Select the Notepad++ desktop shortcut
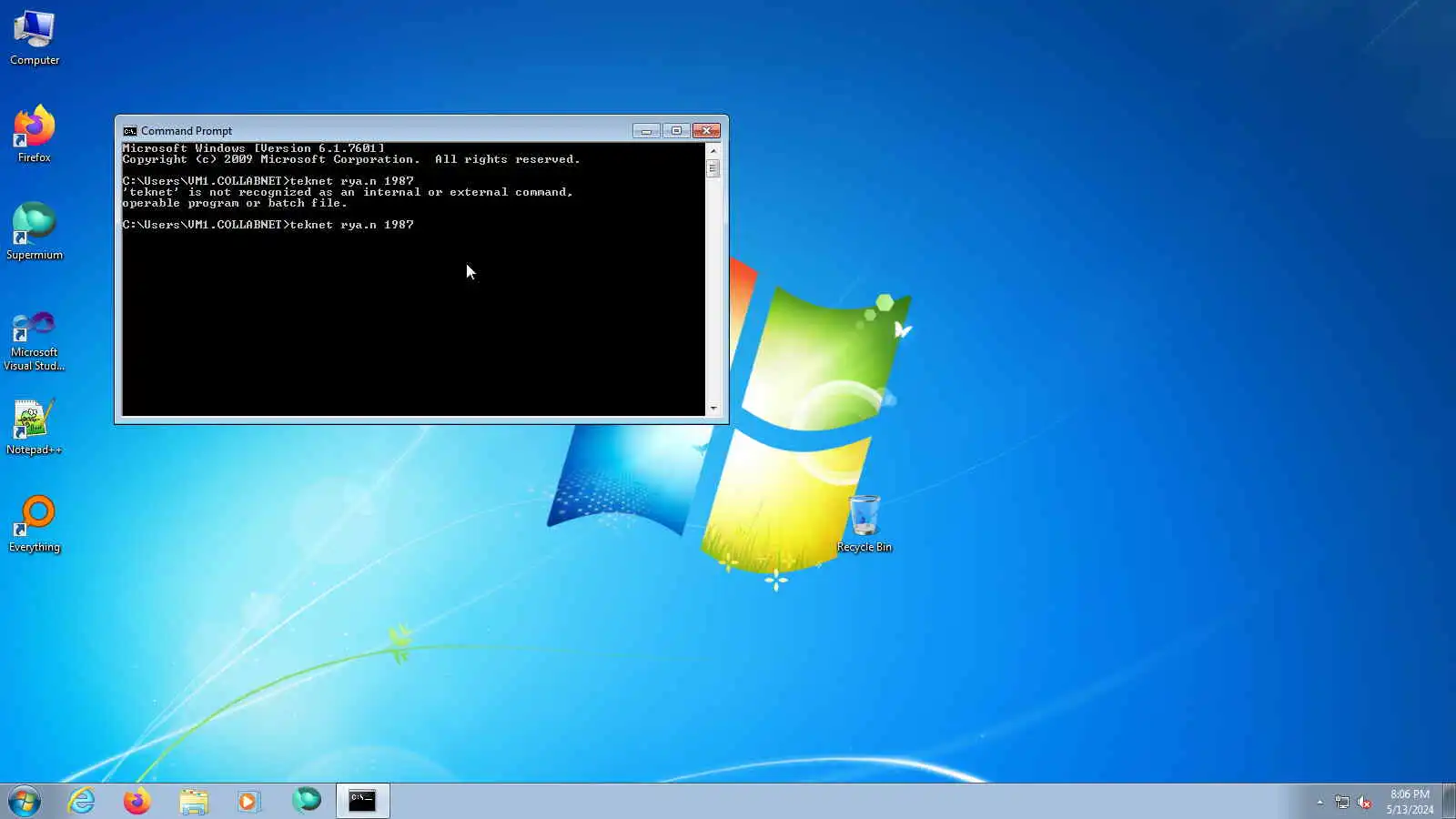This screenshot has width=1456, height=819. tap(35, 427)
